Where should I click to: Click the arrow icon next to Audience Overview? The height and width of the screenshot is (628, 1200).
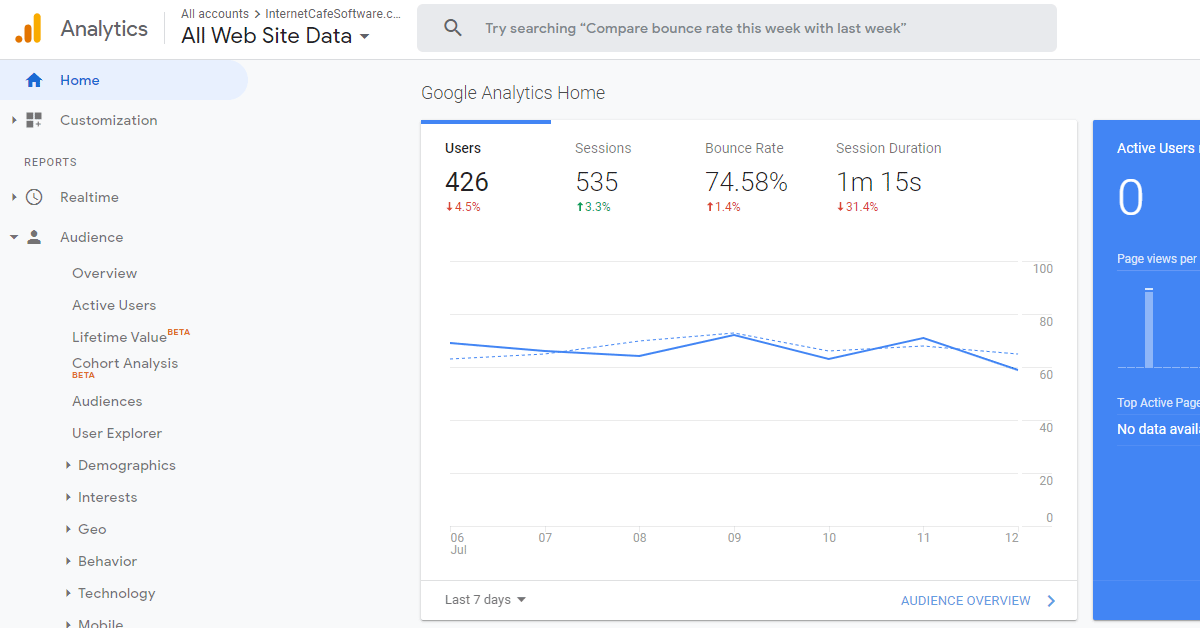coord(1051,601)
